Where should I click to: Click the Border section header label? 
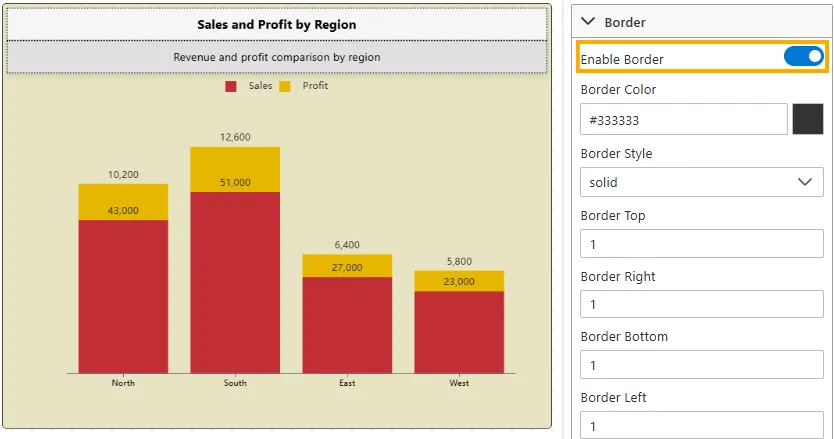pos(625,22)
